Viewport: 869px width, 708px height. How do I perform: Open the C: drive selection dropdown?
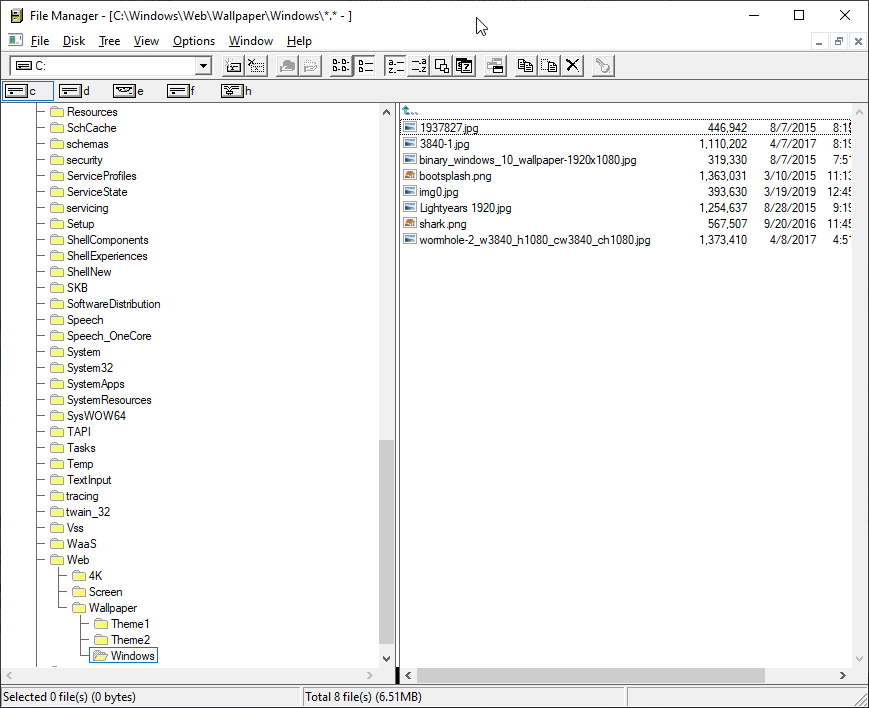(x=203, y=66)
